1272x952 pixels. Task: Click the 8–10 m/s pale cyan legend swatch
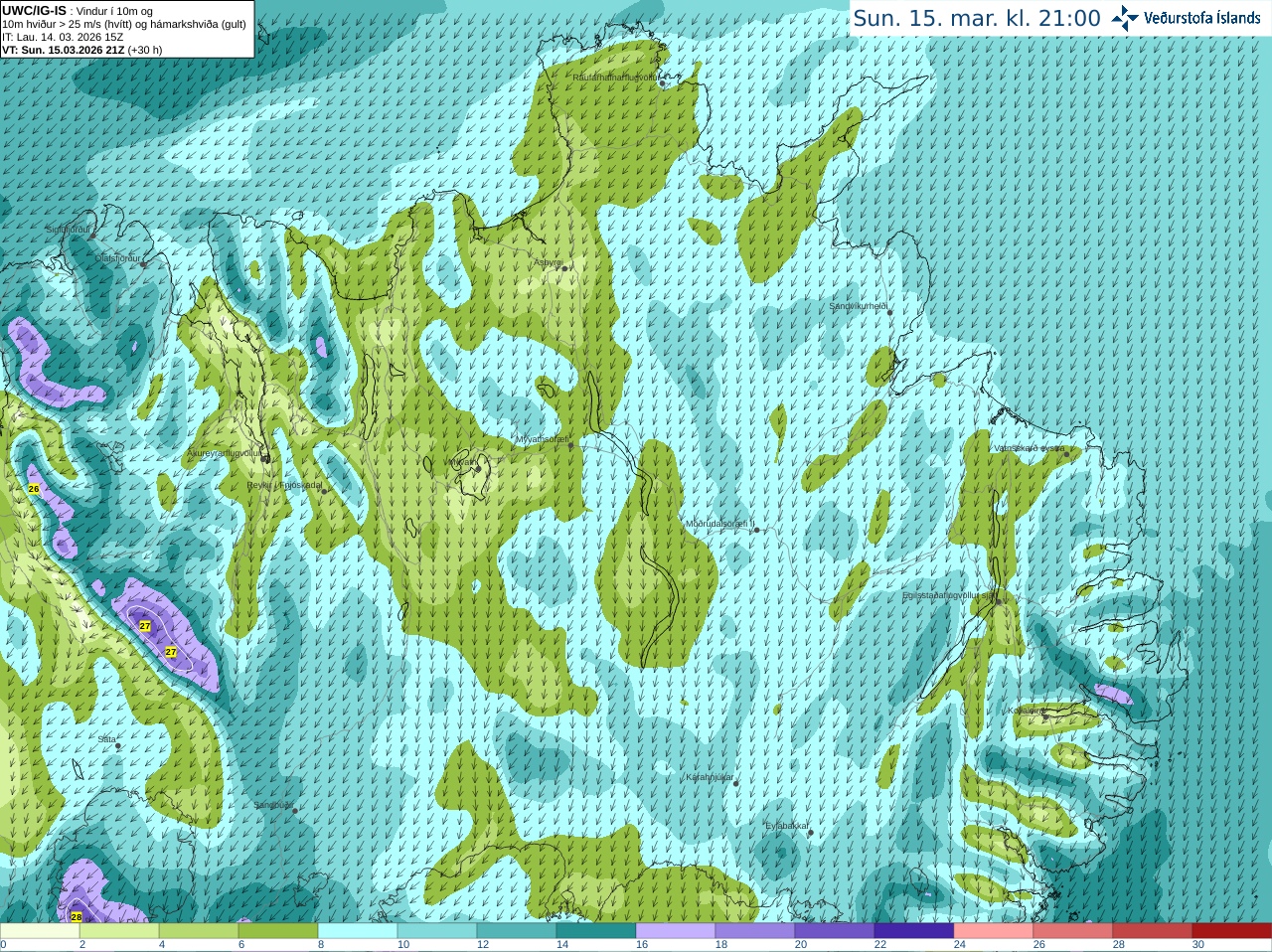point(358,931)
